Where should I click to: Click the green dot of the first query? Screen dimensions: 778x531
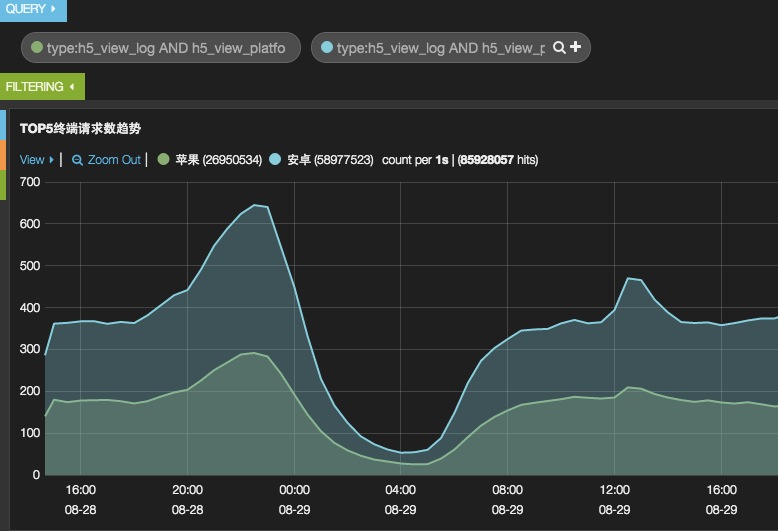pyautogui.click(x=37, y=47)
